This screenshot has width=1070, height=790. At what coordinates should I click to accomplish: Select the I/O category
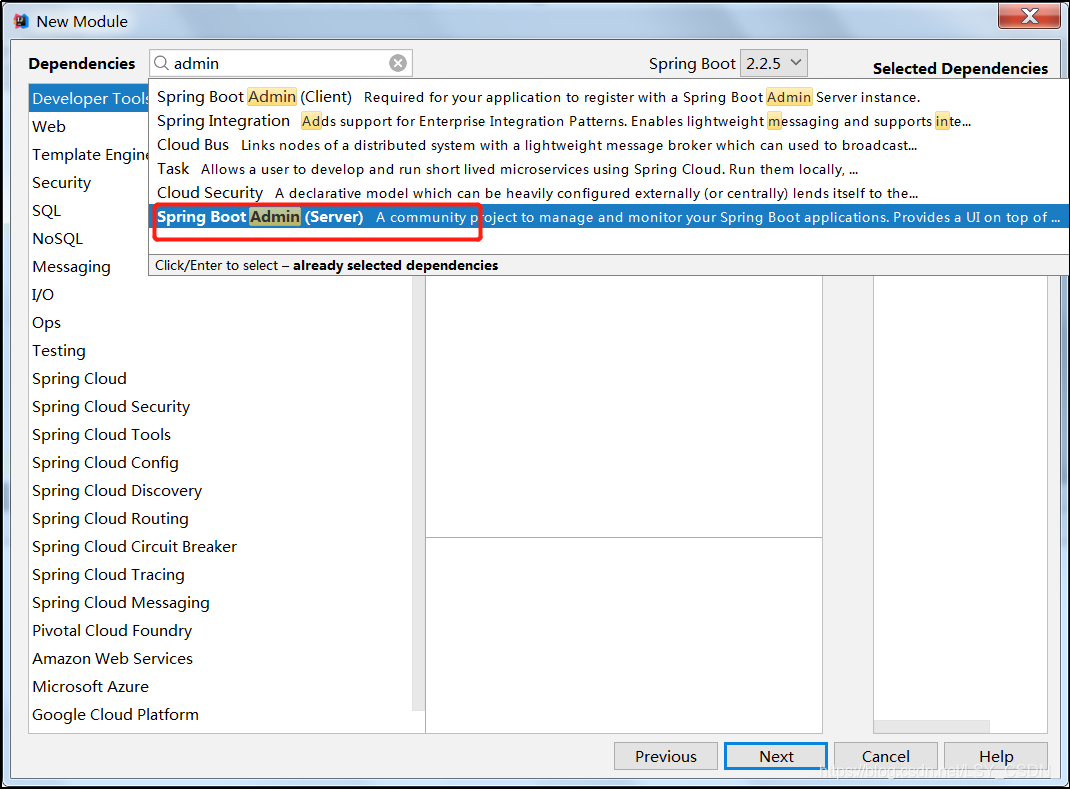coord(220,294)
